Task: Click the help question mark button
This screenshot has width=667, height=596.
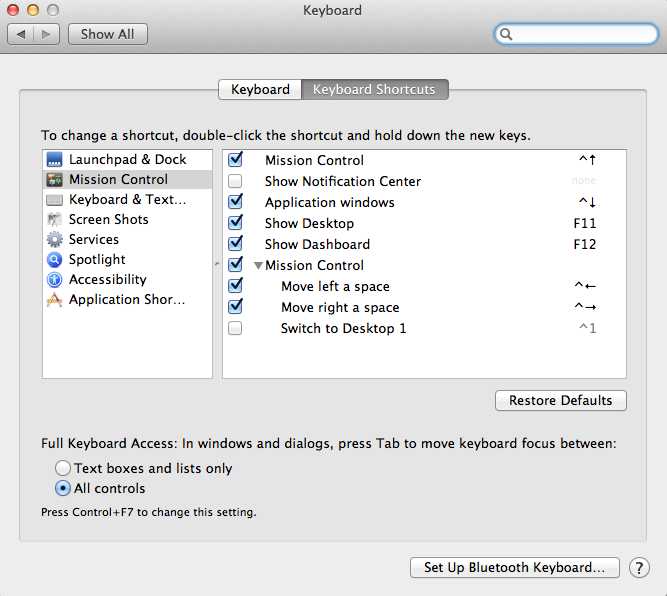Action: [639, 567]
